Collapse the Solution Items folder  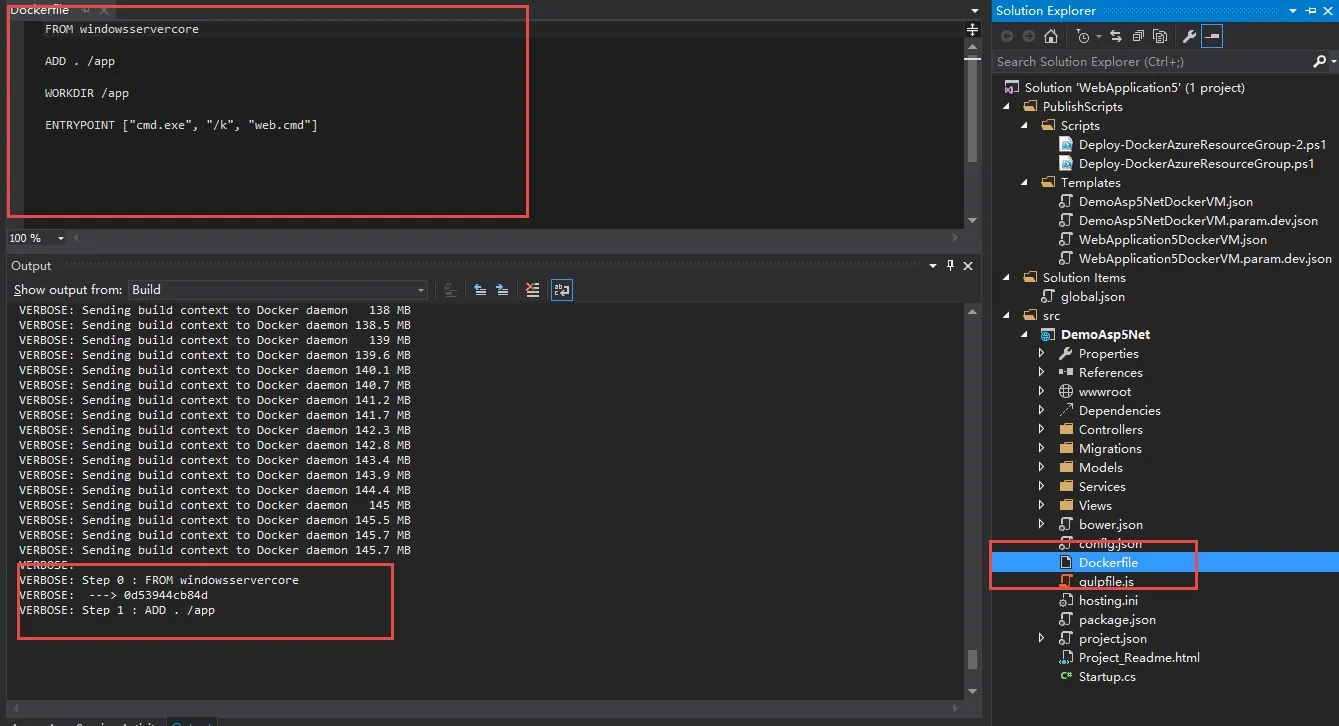point(1006,278)
